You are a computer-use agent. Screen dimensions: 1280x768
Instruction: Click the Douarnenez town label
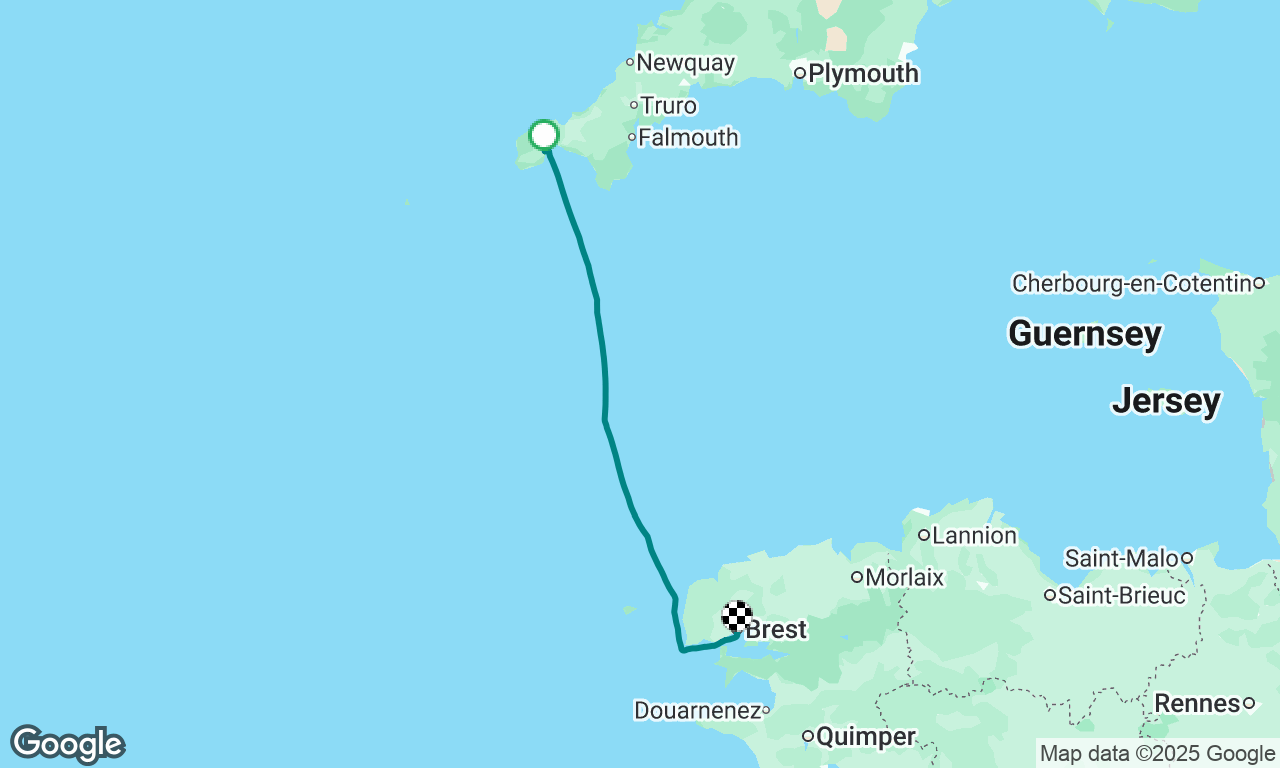697,711
